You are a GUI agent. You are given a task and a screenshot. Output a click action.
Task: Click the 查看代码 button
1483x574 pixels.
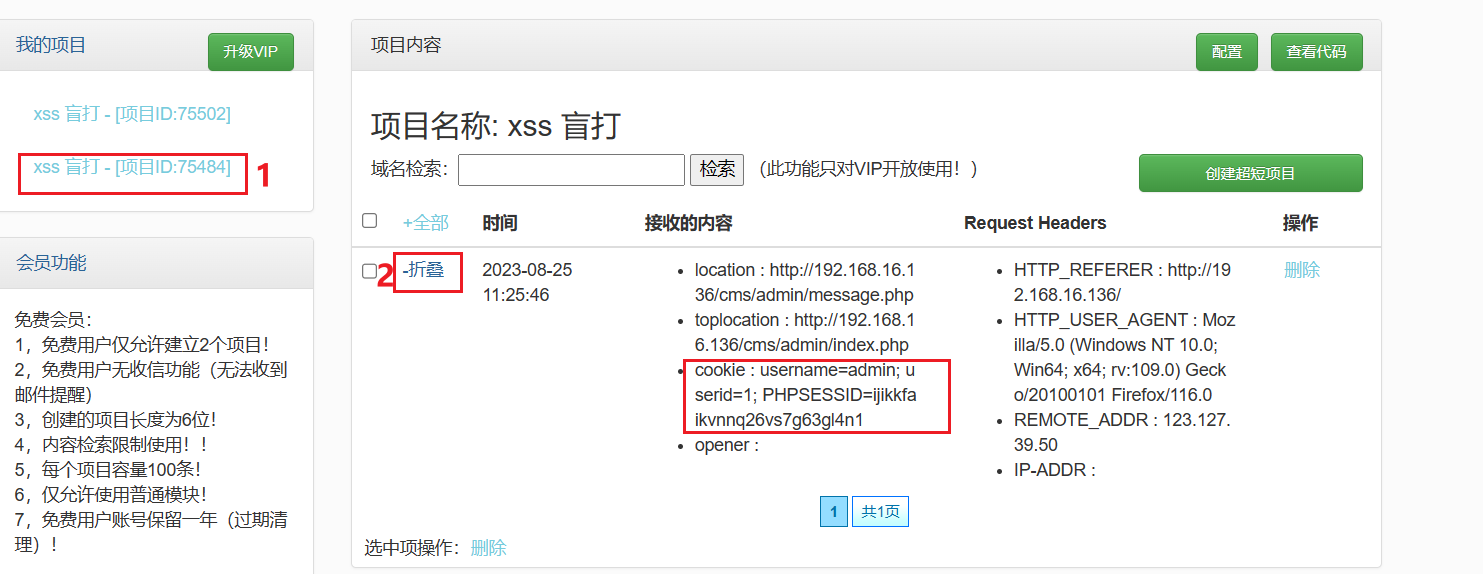(x=1316, y=52)
